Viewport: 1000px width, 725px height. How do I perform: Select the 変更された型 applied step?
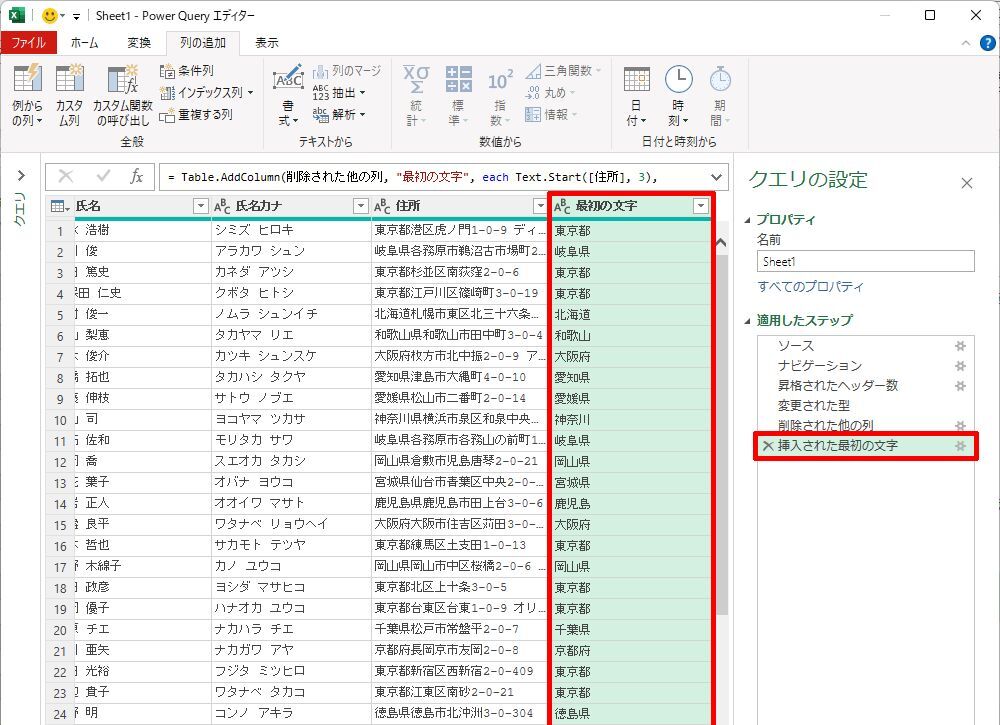coord(813,405)
